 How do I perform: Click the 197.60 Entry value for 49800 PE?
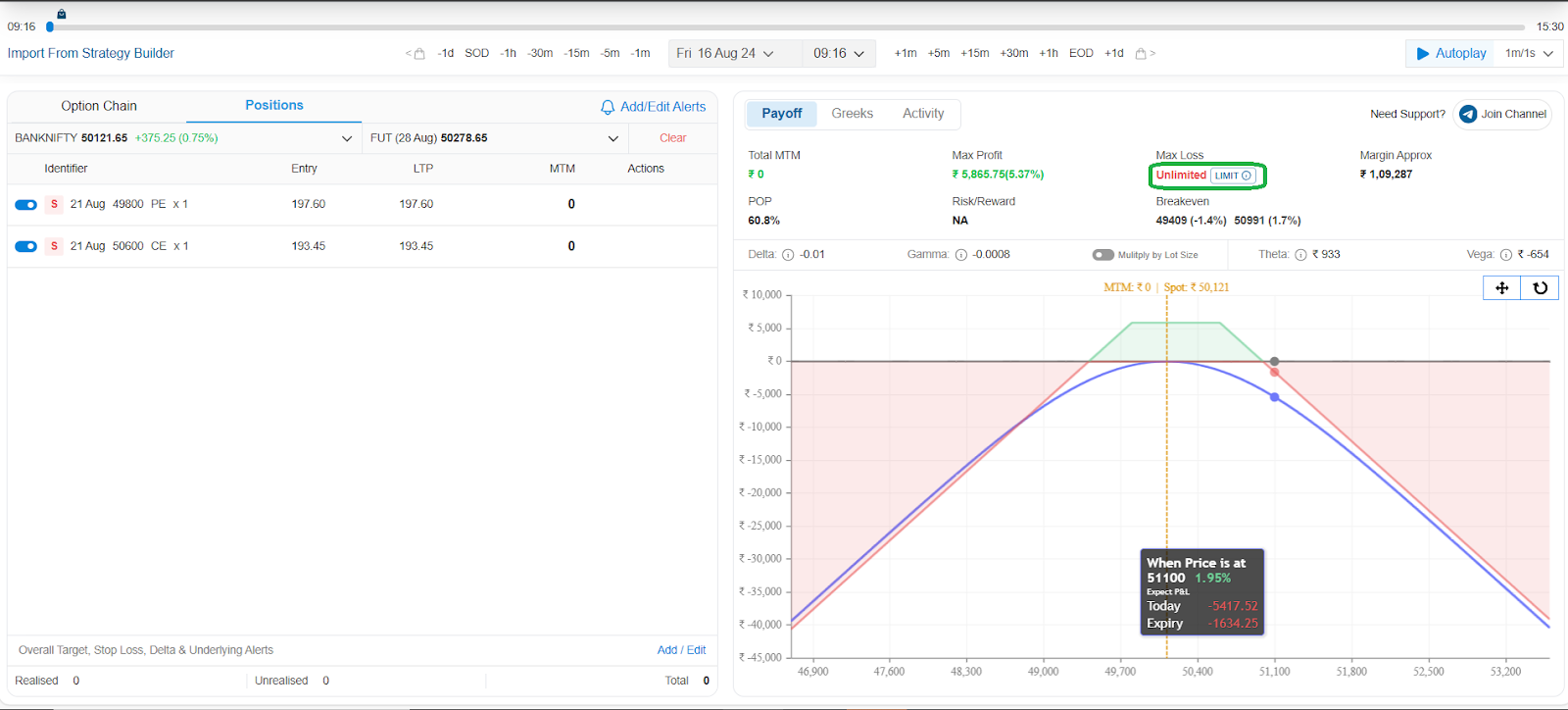tap(308, 205)
